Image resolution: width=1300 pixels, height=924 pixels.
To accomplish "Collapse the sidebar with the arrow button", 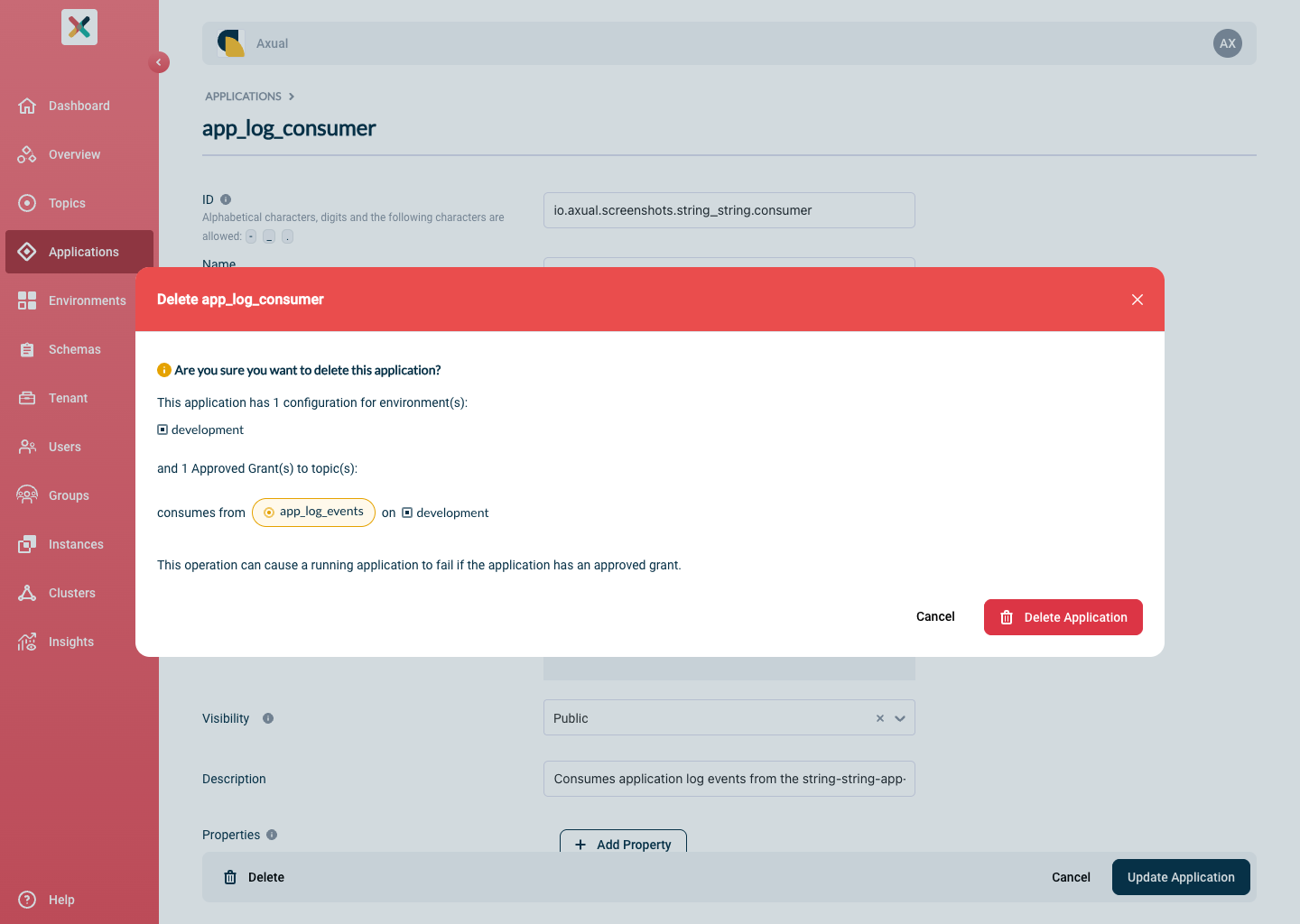I will point(159,62).
